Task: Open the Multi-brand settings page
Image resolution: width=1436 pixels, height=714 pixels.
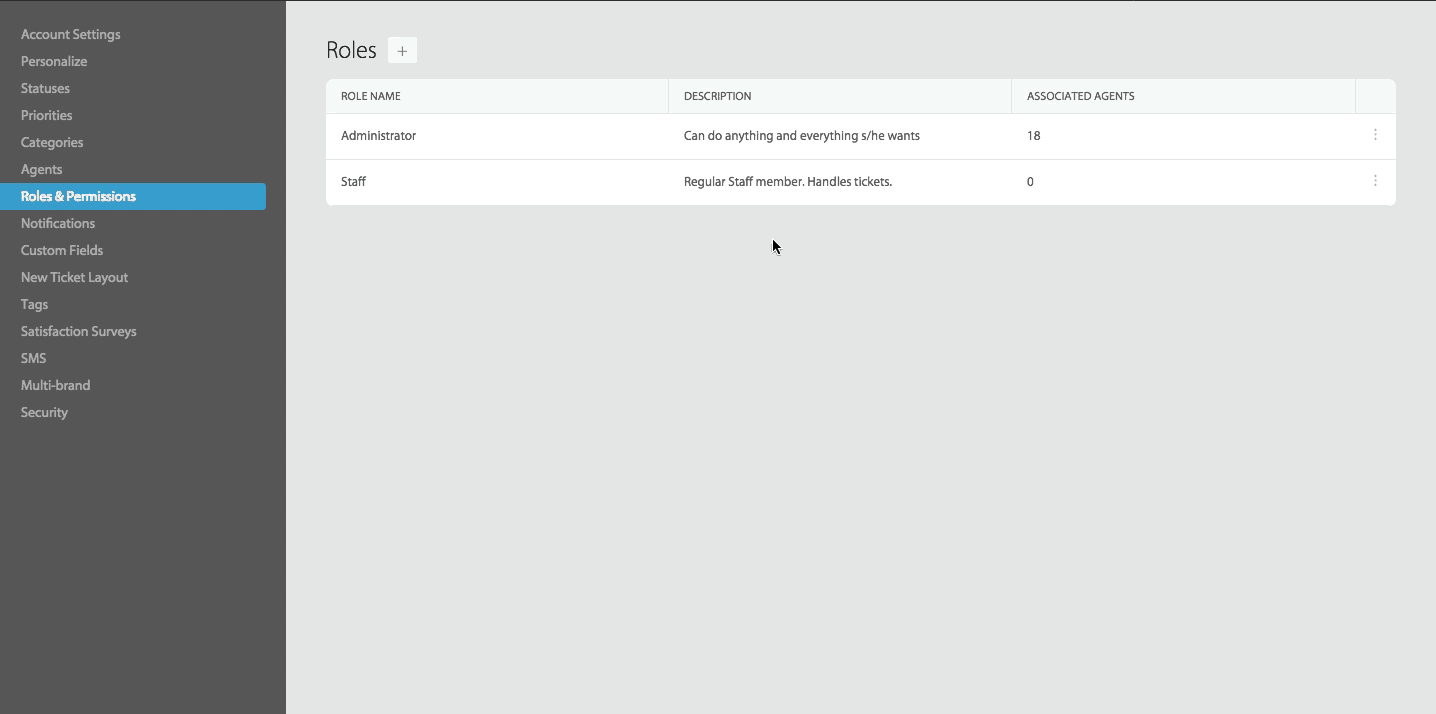Action: (x=55, y=385)
